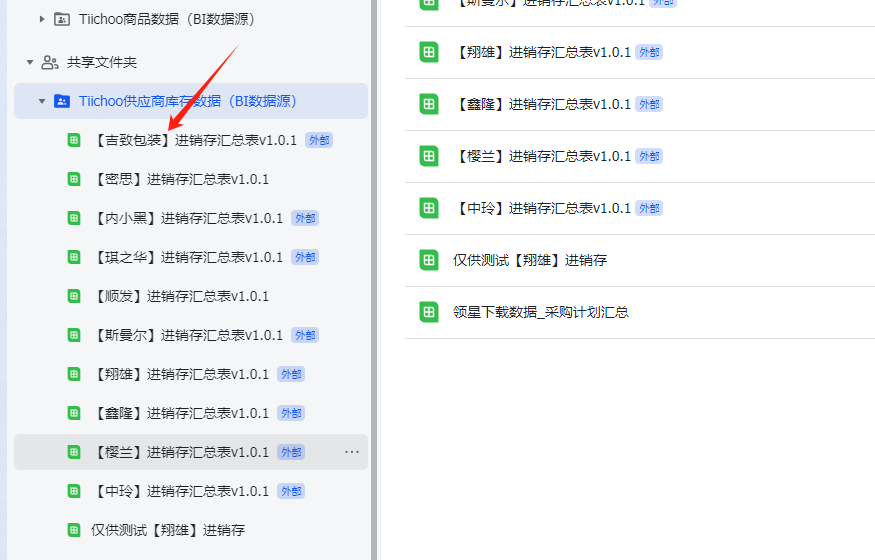The height and width of the screenshot is (560, 875).
Task: Open 领星下载数据_采购计划汇总 in file list
Action: click(541, 312)
